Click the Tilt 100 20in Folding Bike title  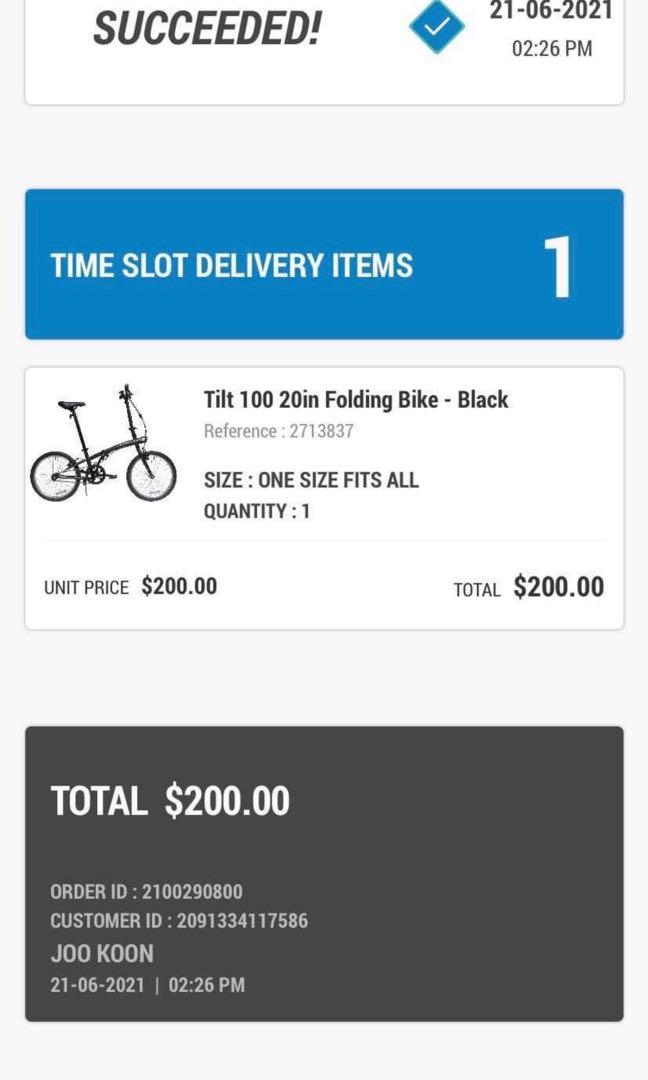point(357,399)
